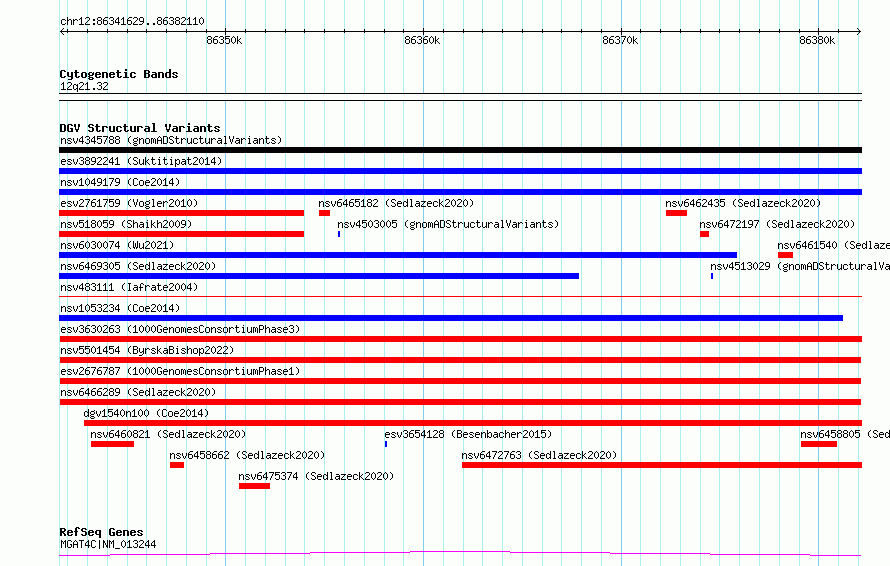Click the small red nsv6472197 bar
The height and width of the screenshot is (566, 890).
pos(704,234)
